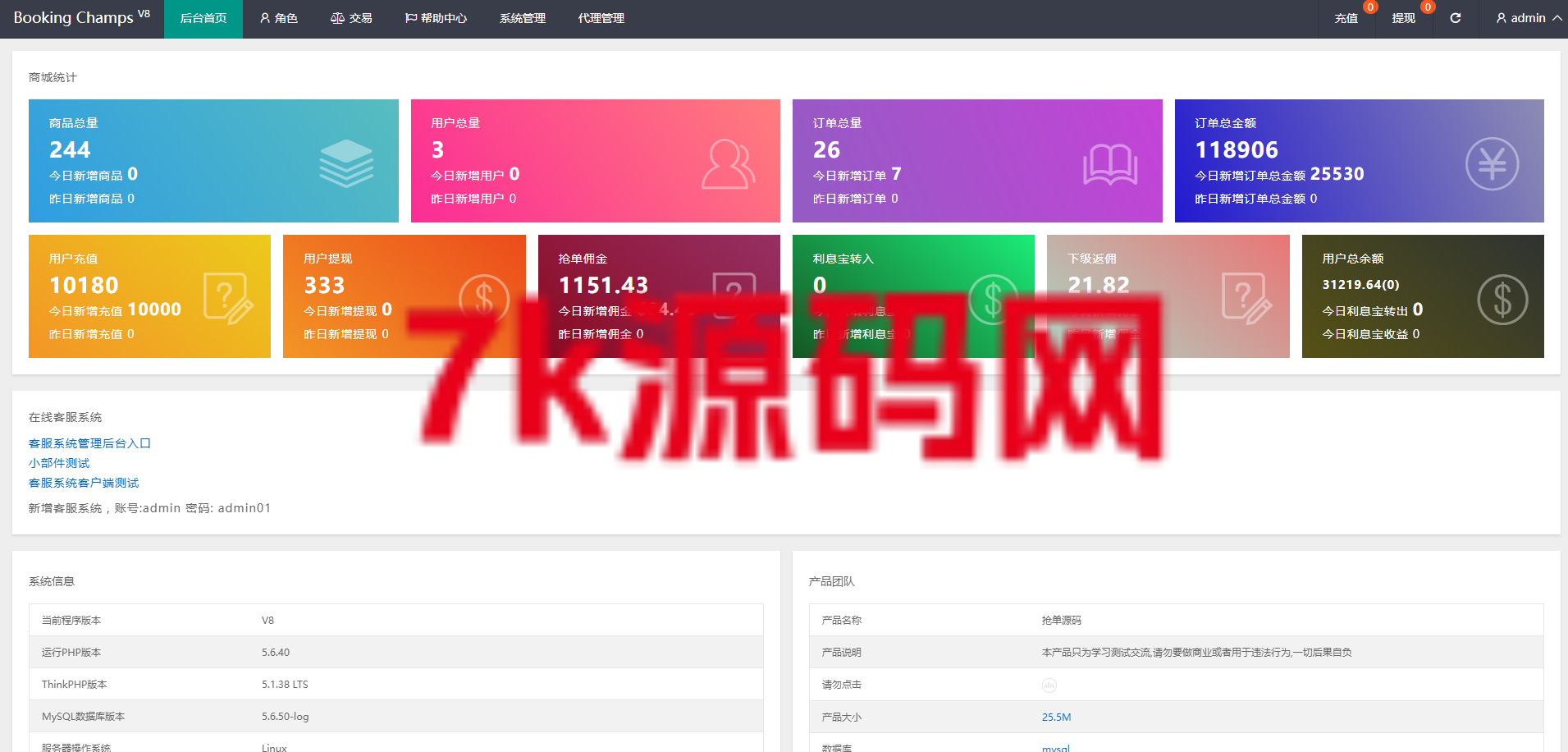Screen dimensions: 1568x752
Task: Click the 今日新增订单 7 text
Action: pyautogui.click(x=857, y=174)
